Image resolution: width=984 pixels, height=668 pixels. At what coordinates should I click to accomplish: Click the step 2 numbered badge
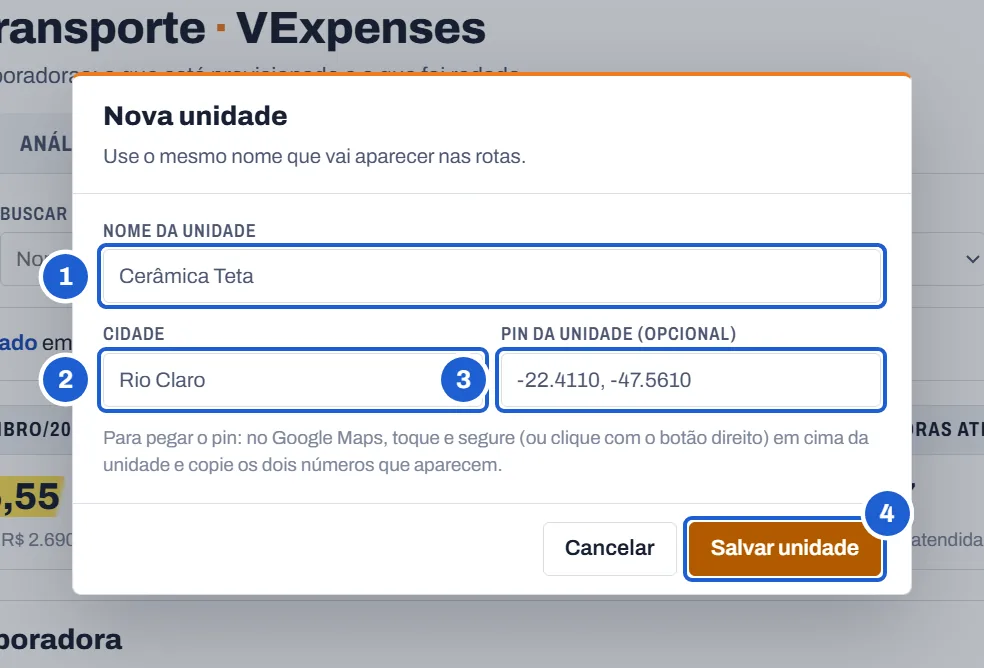tap(65, 380)
